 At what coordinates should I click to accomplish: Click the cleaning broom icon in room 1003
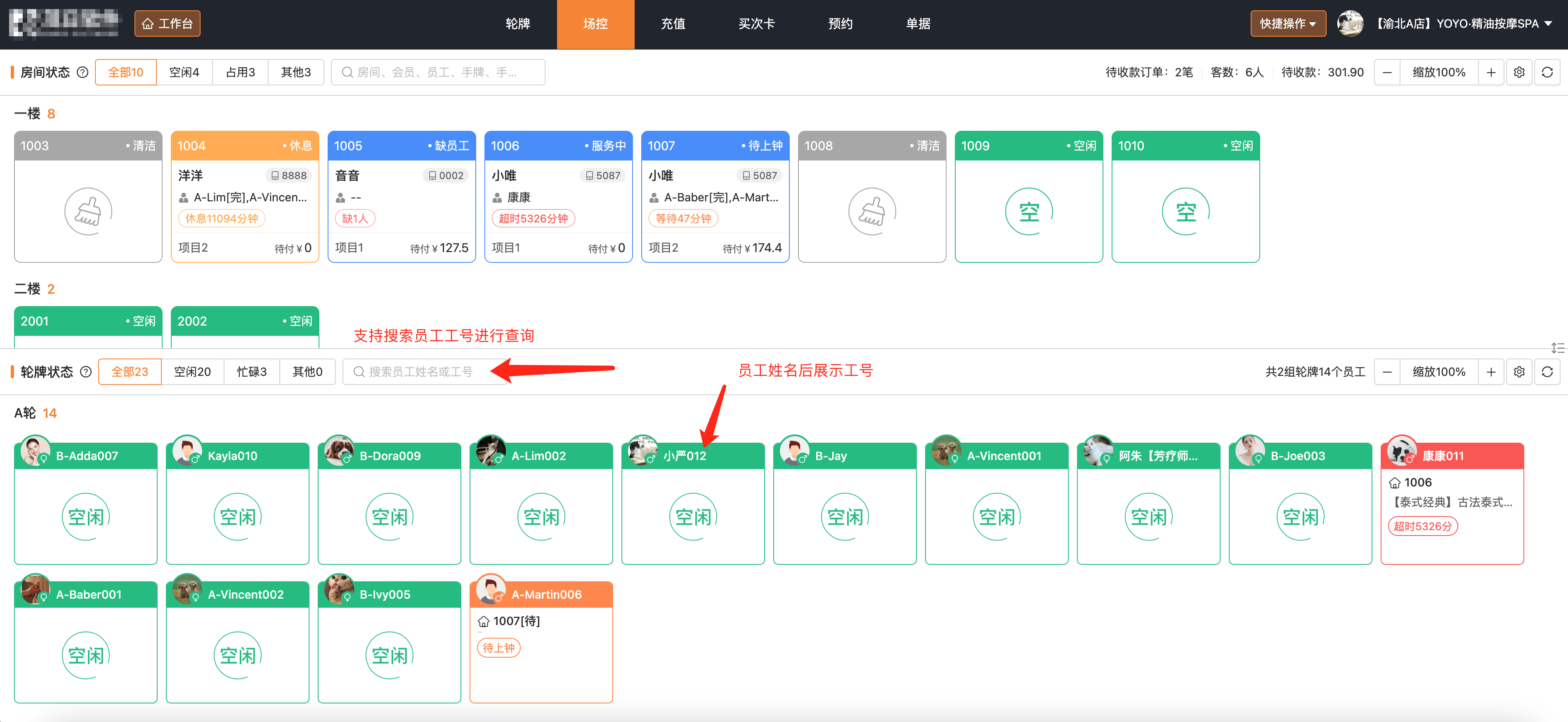88,211
